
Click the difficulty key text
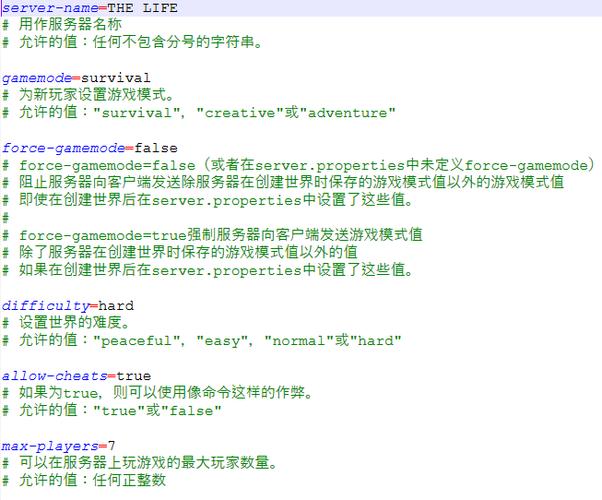coord(46,306)
